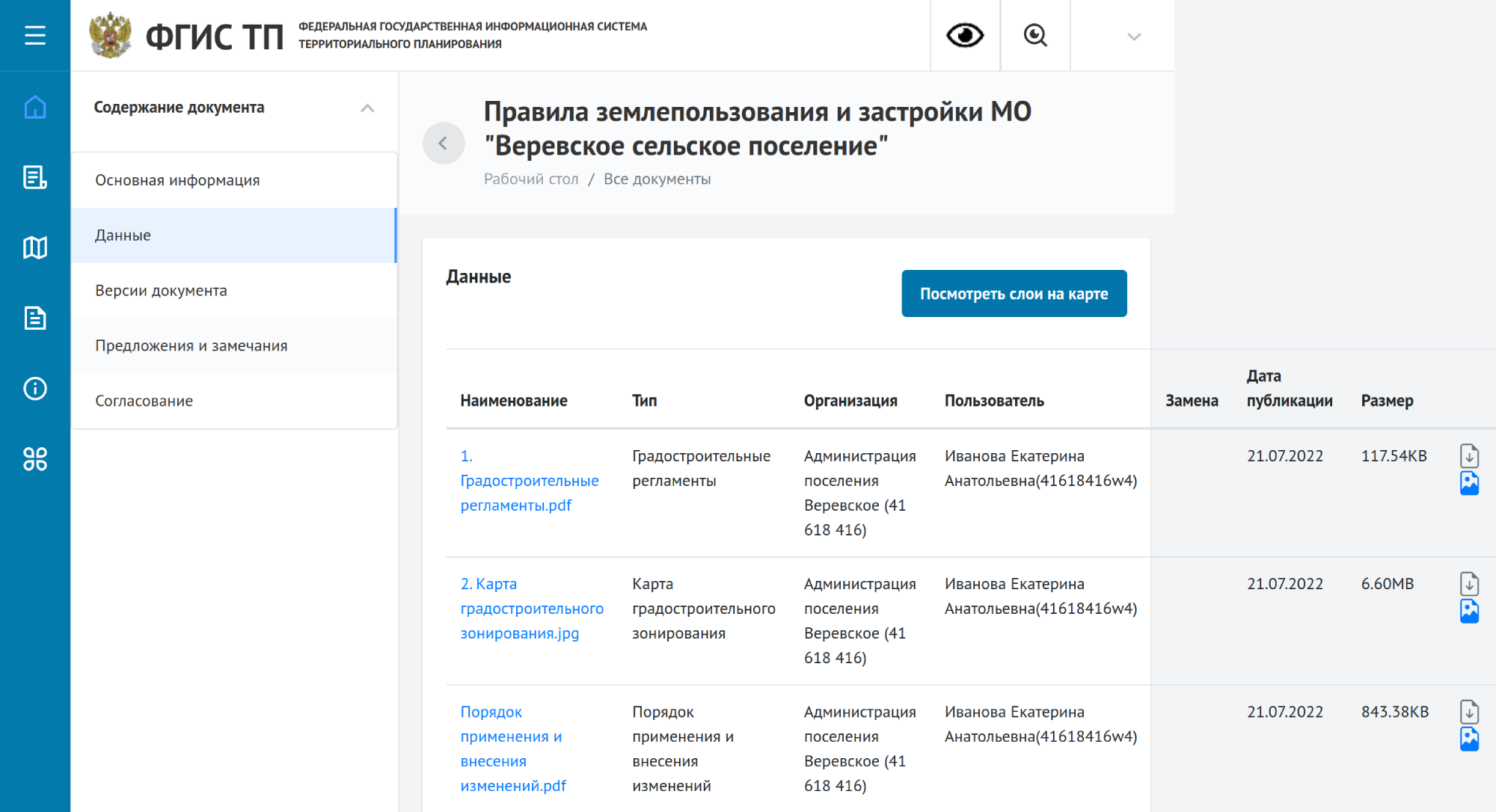The image size is (1496, 812).
Task: Click date 21.07.2022 in 117.54KB row
Action: pyautogui.click(x=1284, y=456)
